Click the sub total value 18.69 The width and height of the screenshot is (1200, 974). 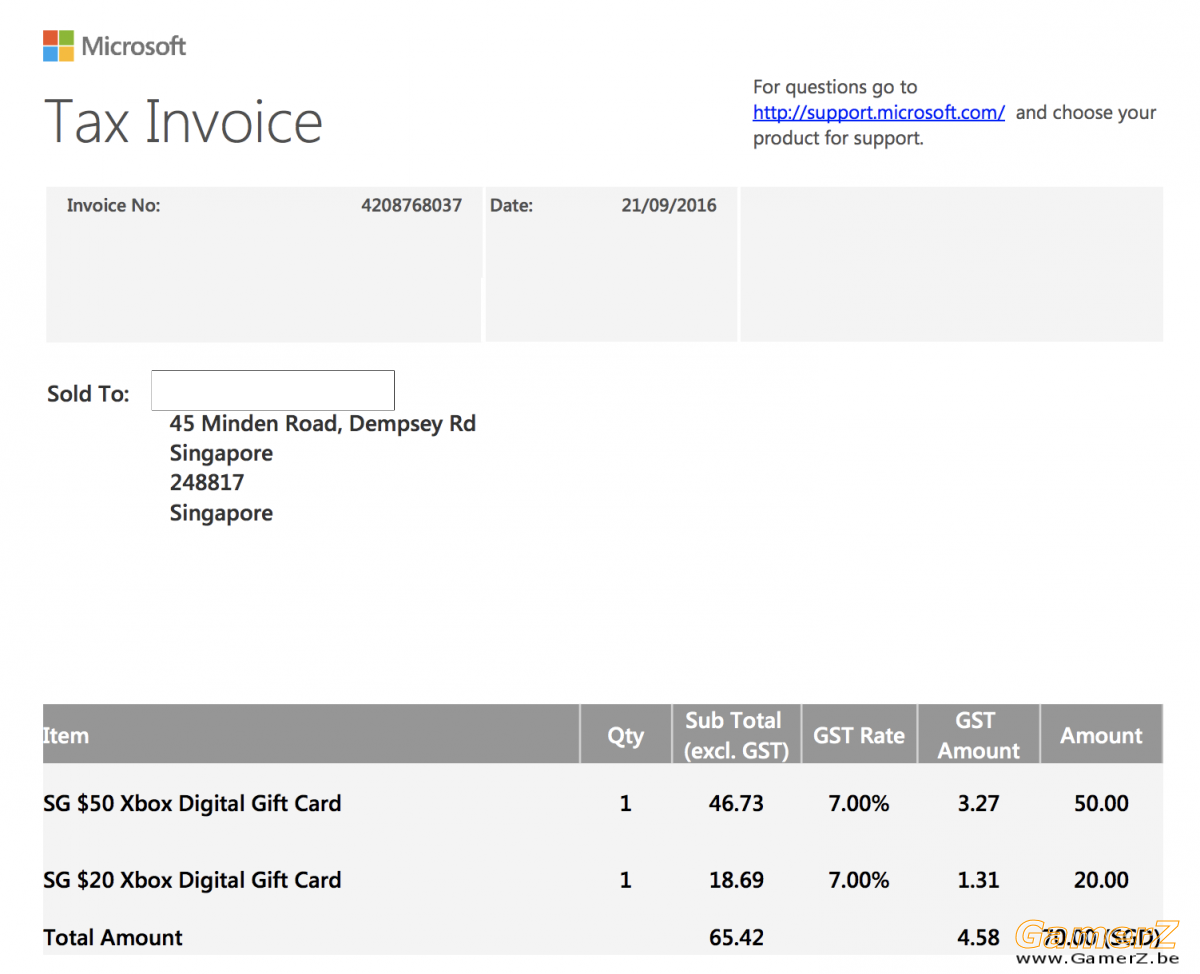pos(736,881)
